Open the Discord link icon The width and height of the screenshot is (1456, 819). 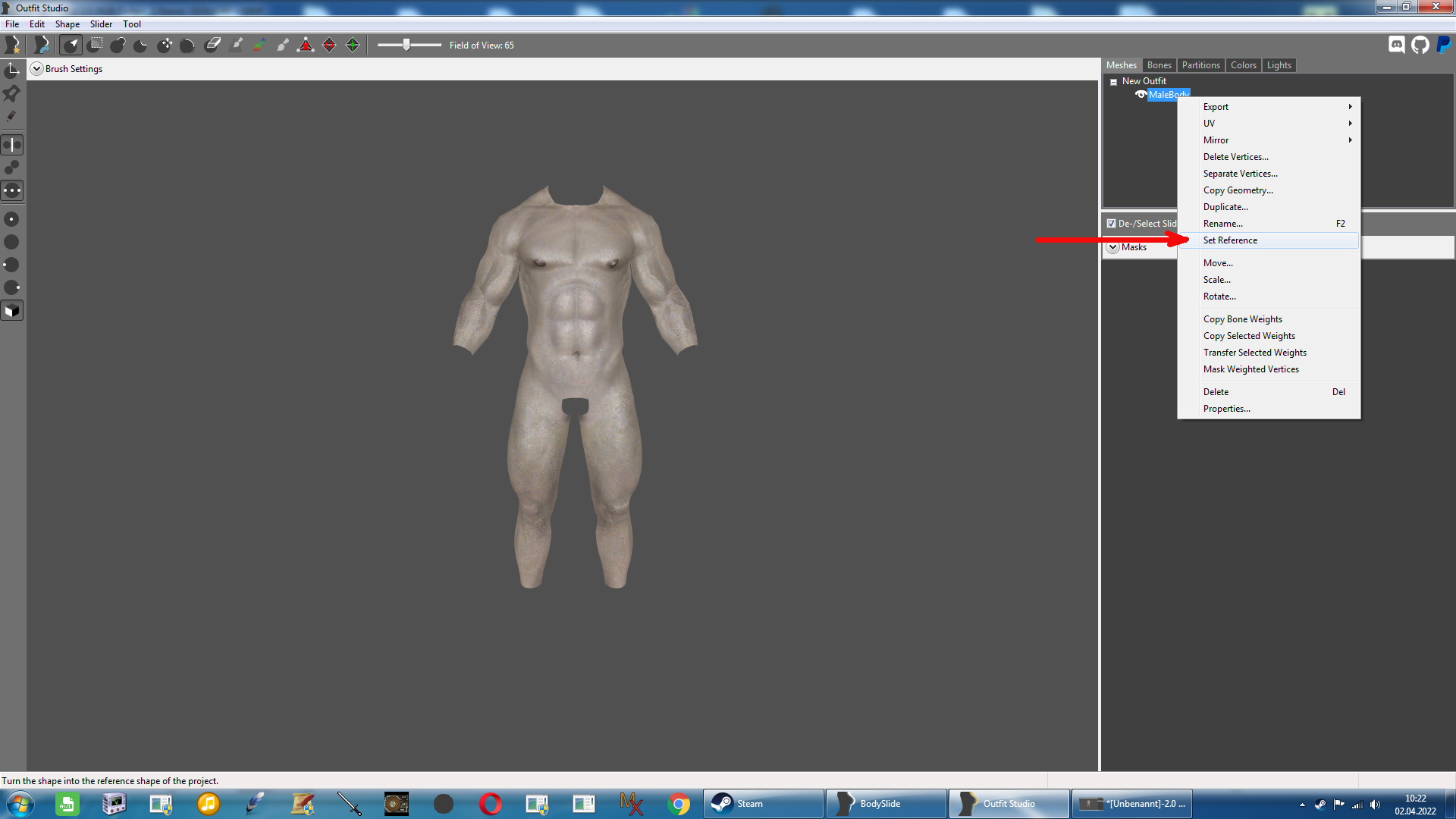1397,45
